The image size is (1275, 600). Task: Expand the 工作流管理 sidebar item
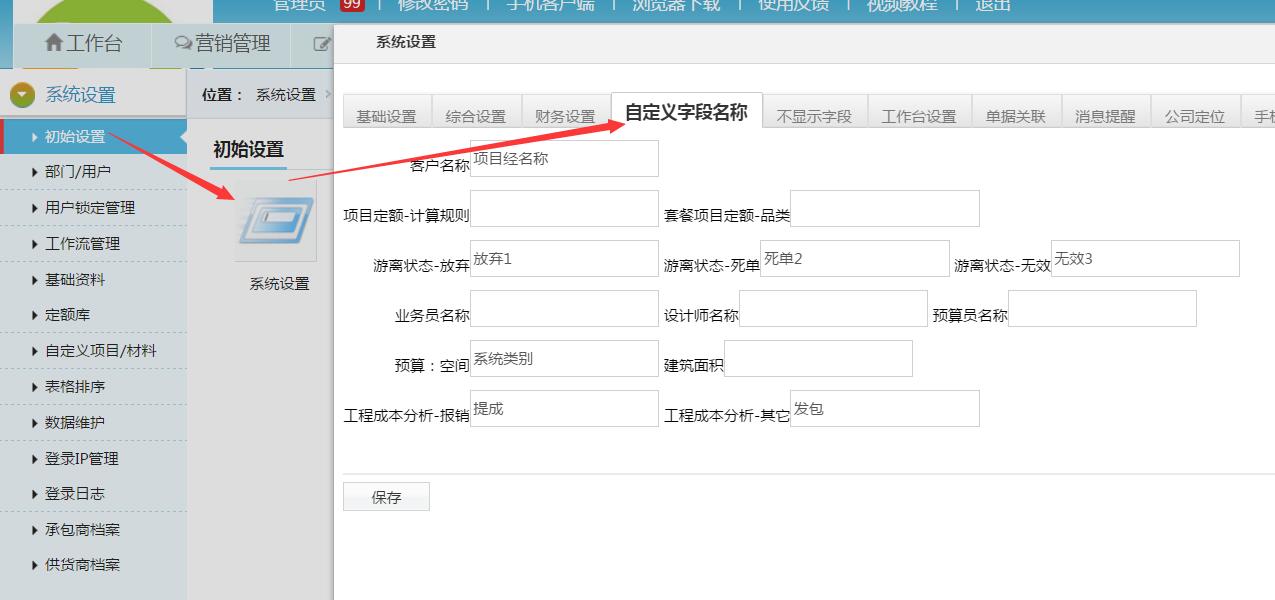pos(82,244)
